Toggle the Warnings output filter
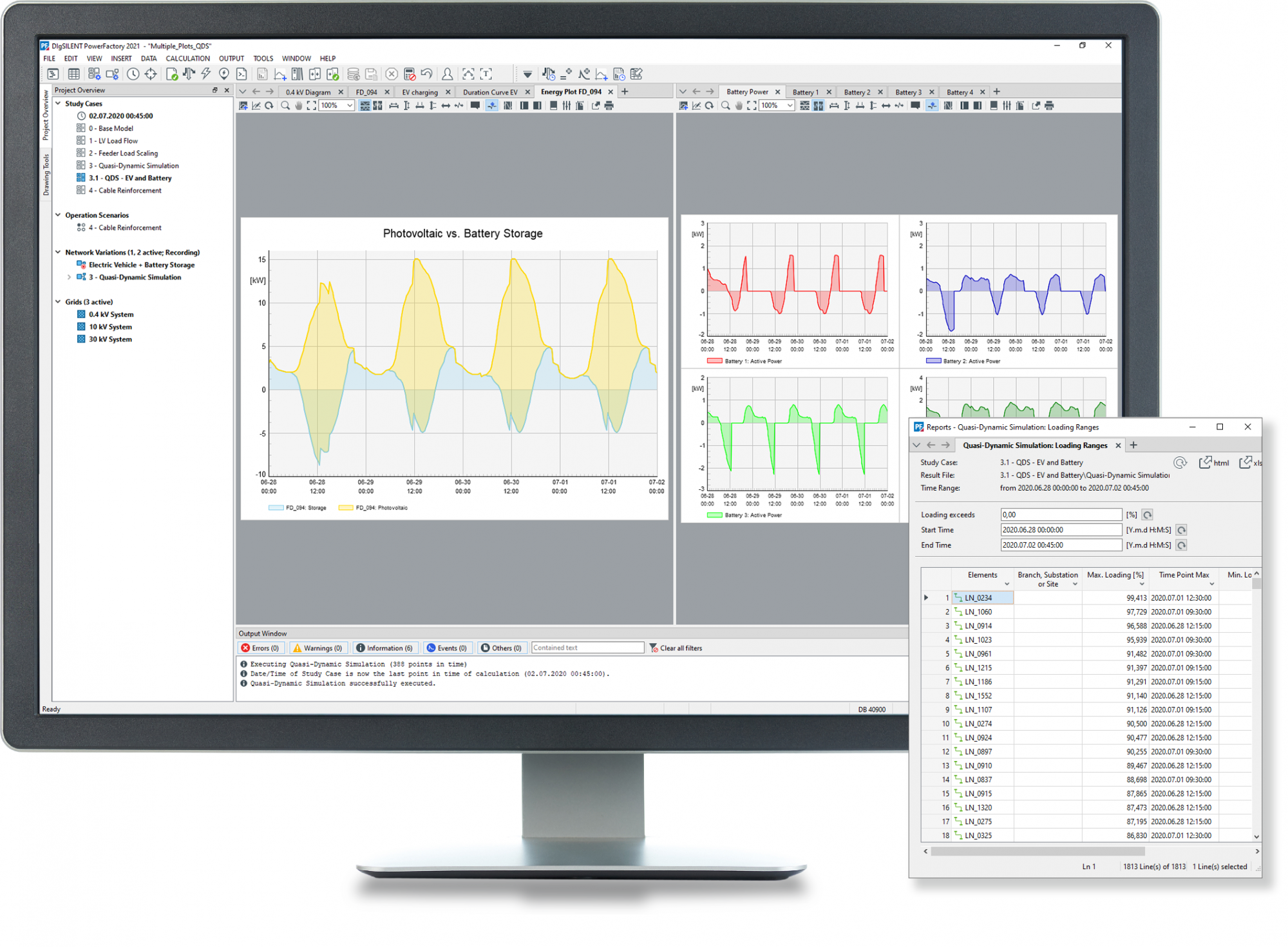This screenshot has width=1288, height=947. pyautogui.click(x=317, y=648)
